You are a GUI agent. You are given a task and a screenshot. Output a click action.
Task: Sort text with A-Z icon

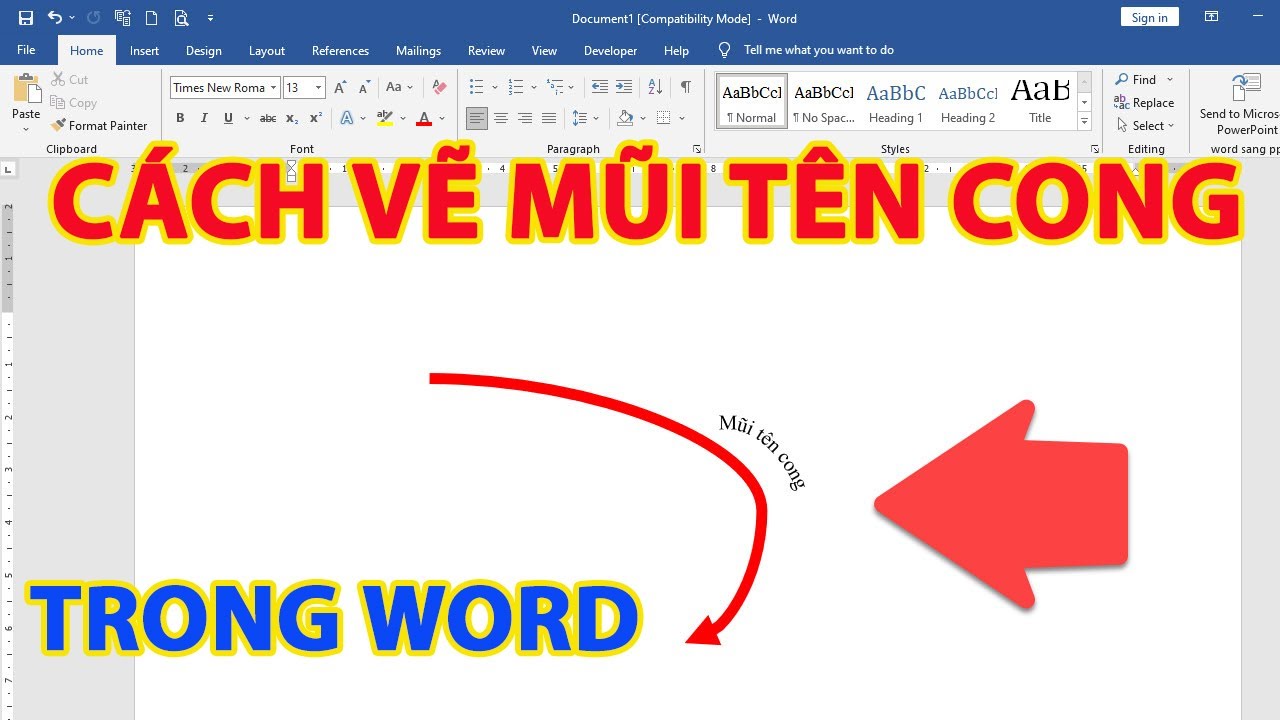pos(655,87)
